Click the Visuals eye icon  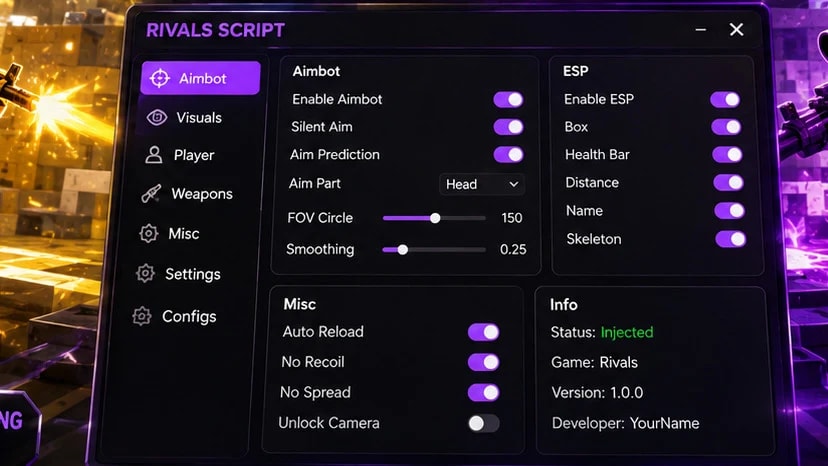tap(157, 117)
